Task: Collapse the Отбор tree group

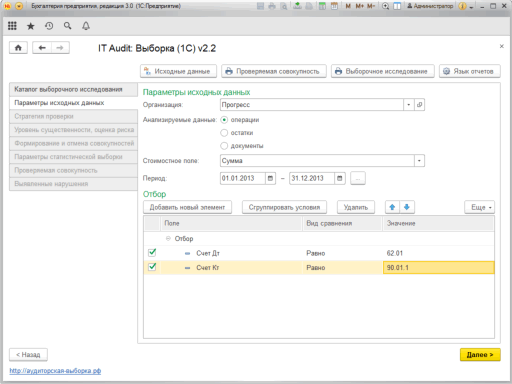Action: [168, 238]
